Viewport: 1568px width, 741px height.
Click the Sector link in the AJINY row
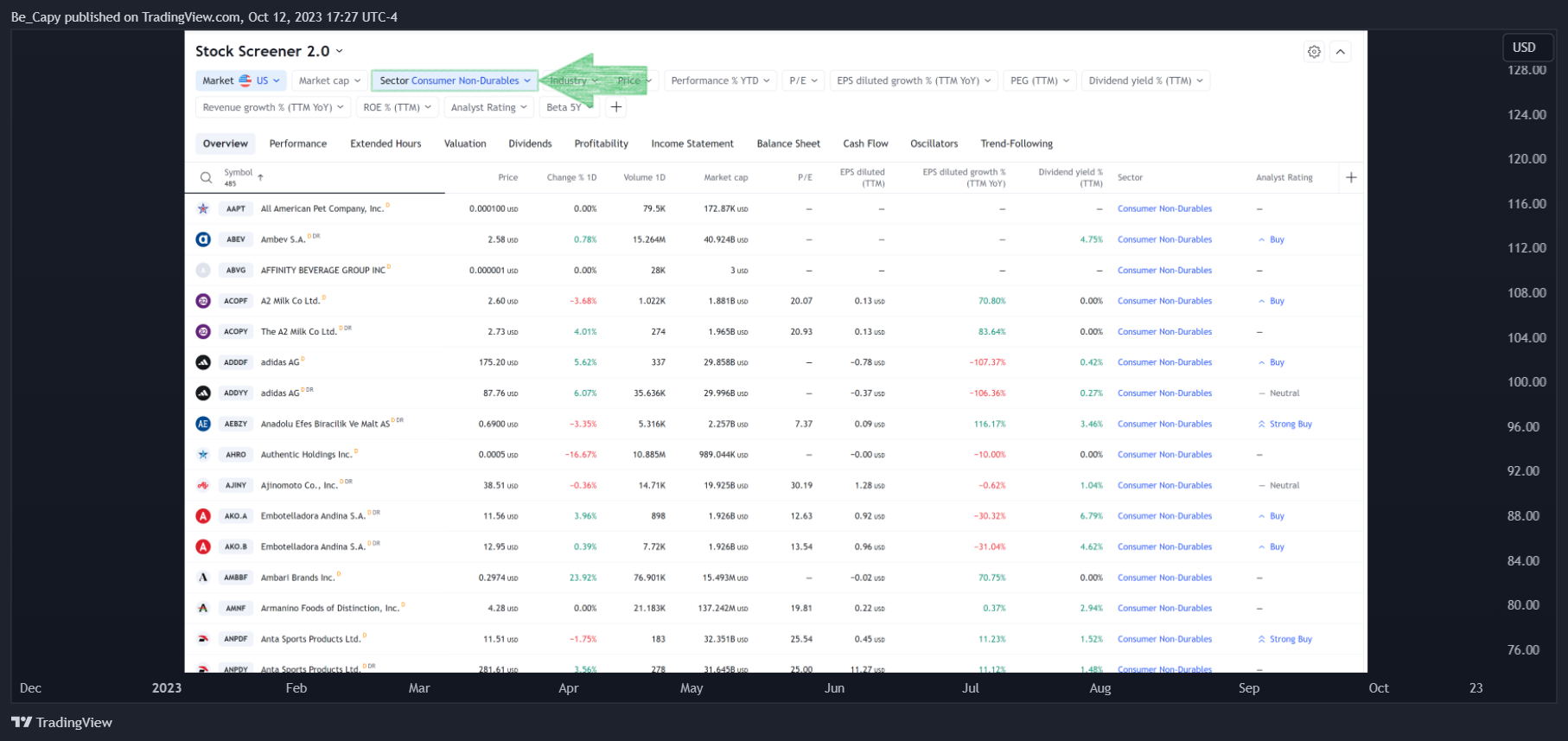(1164, 485)
